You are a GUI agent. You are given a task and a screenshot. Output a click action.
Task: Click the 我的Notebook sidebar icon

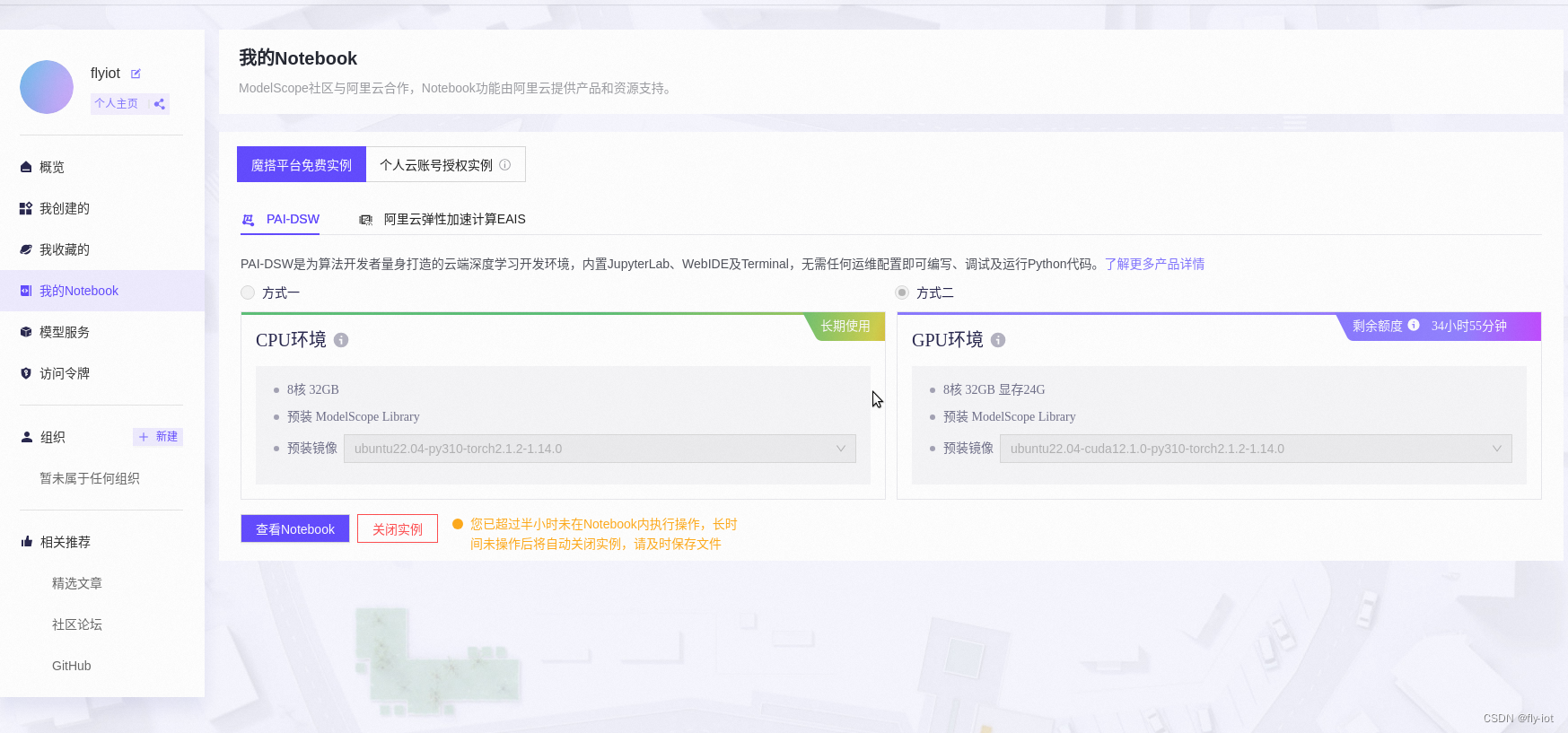(x=26, y=291)
